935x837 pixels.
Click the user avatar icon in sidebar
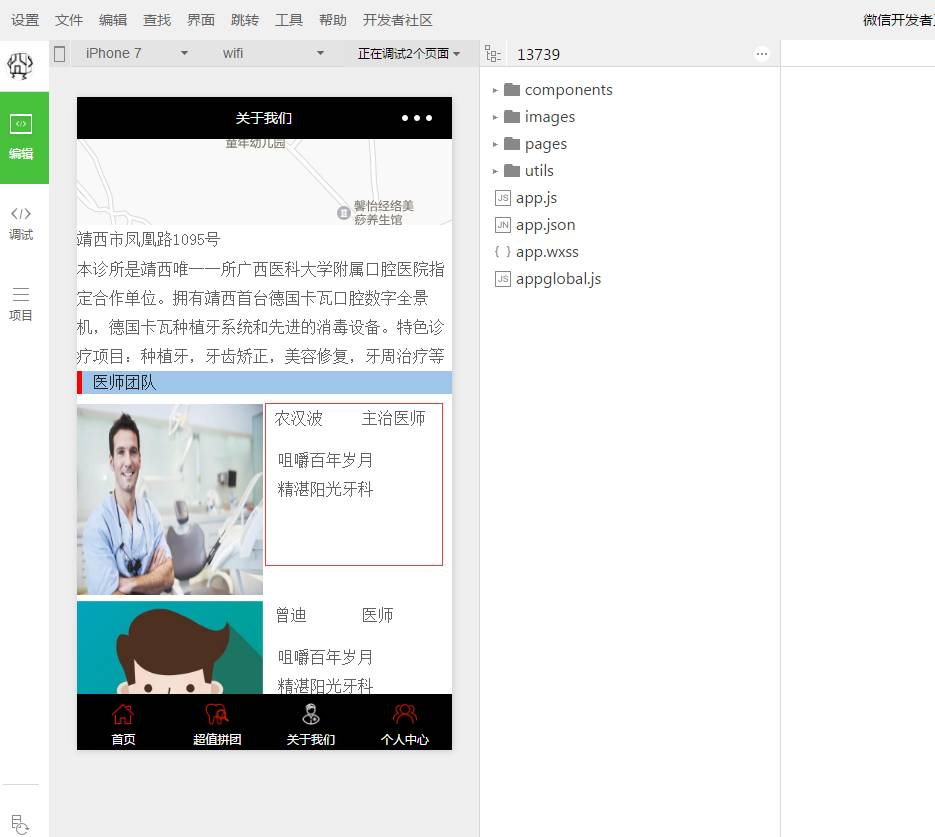click(x=20, y=66)
